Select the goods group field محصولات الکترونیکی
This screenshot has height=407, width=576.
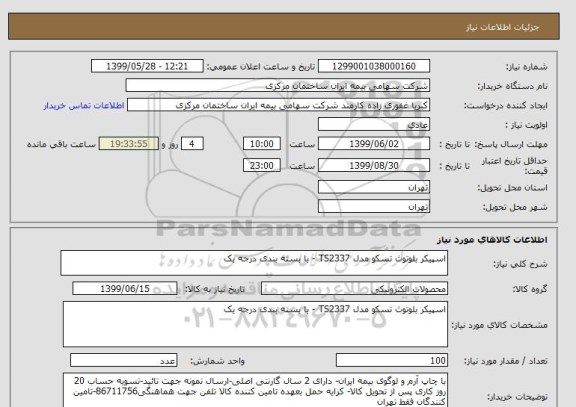[354, 289]
